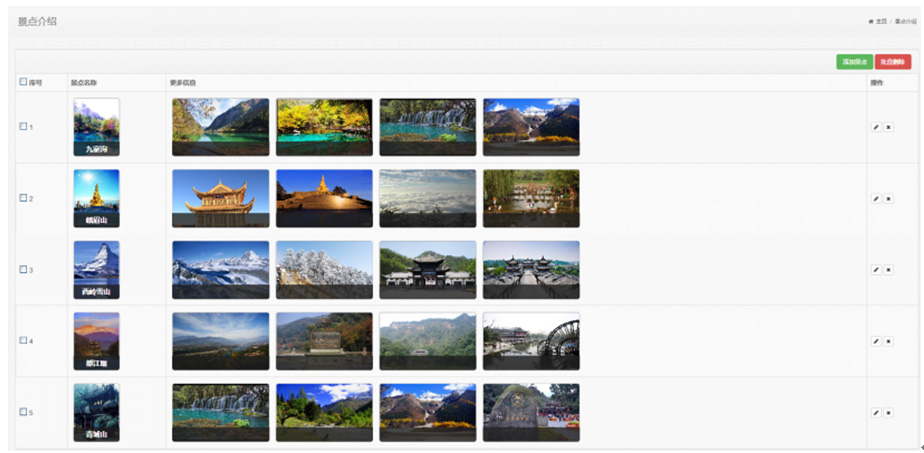Click the edit pencil icon for row 2
Screen dimensions: 924x453
876,199
